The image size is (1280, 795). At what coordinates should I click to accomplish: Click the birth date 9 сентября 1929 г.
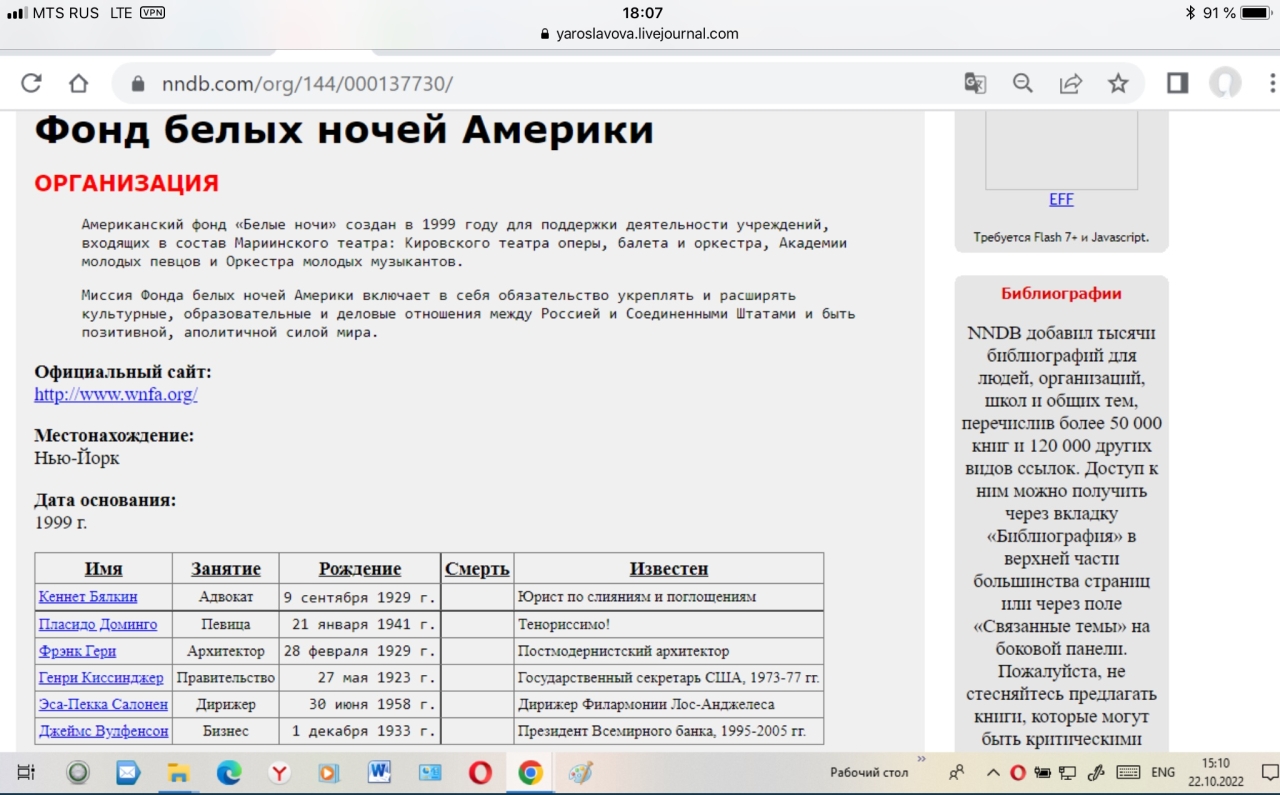click(x=360, y=597)
